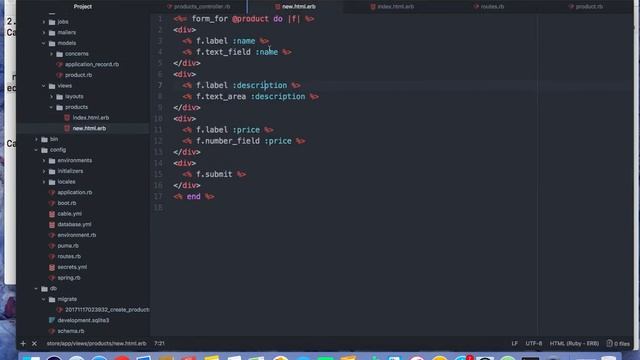This screenshot has height=360, width=640.
Task: Click the form_for @product line of code
Action: [x=244, y=19]
